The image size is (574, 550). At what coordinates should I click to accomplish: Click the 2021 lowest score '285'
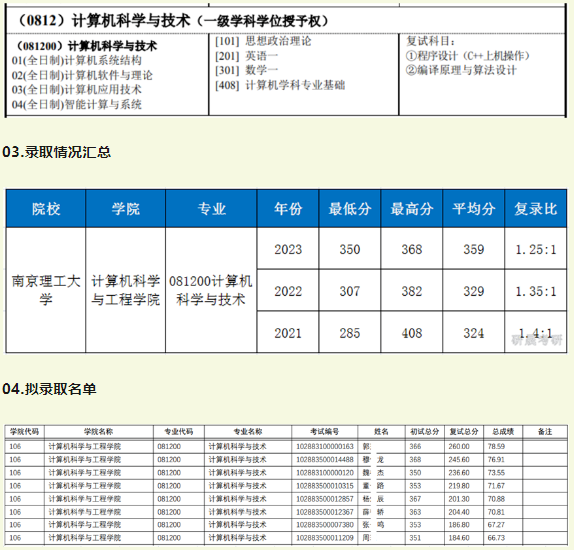pyautogui.click(x=350, y=333)
